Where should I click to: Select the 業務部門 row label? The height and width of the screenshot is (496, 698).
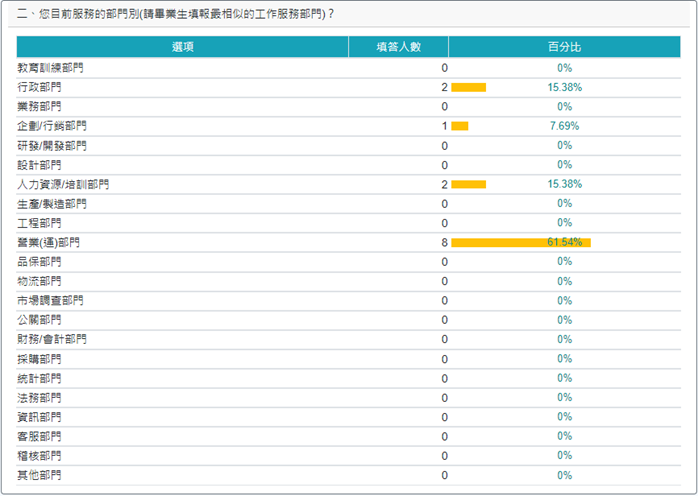click(39, 106)
